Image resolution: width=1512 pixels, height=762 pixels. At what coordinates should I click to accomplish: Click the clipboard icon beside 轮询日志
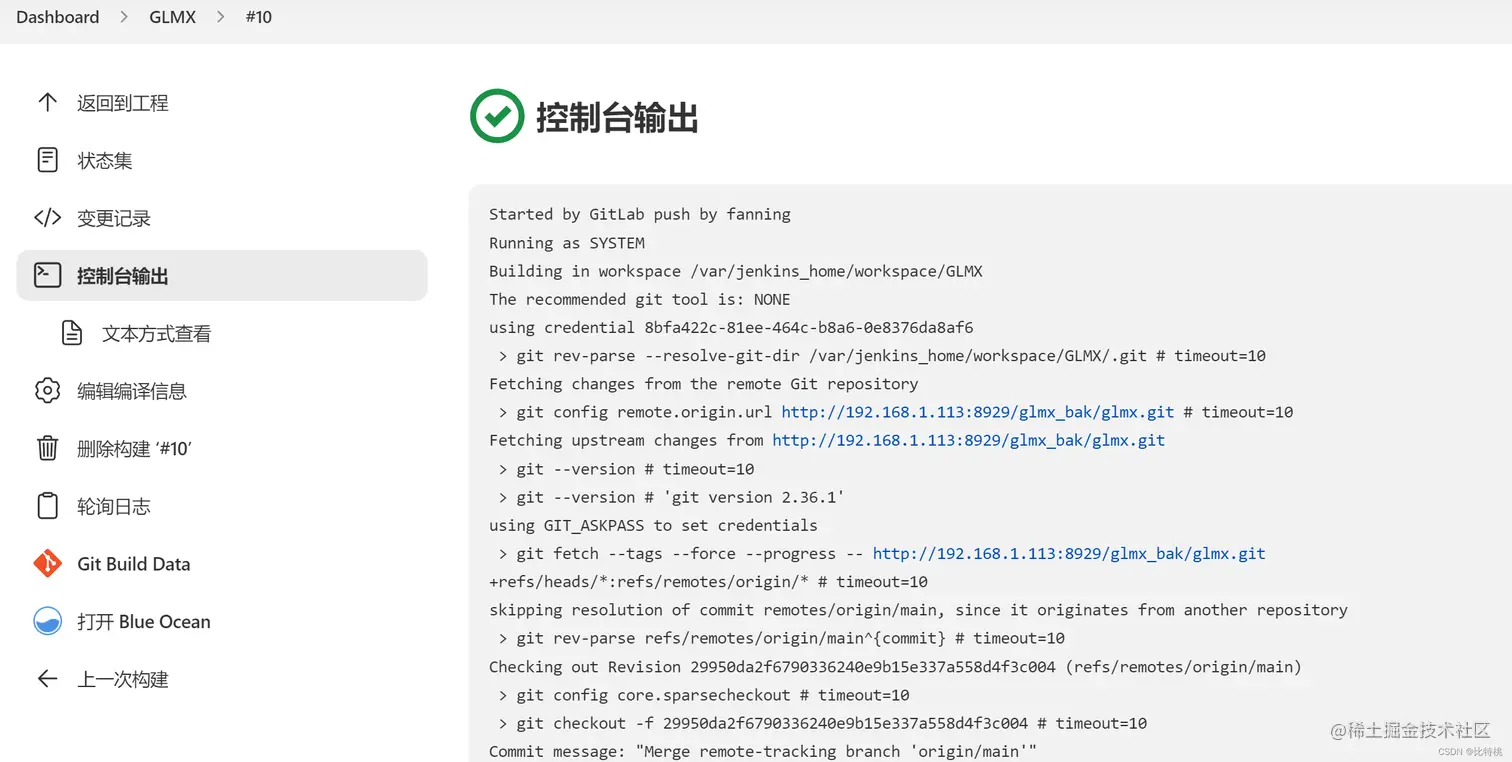(47, 506)
